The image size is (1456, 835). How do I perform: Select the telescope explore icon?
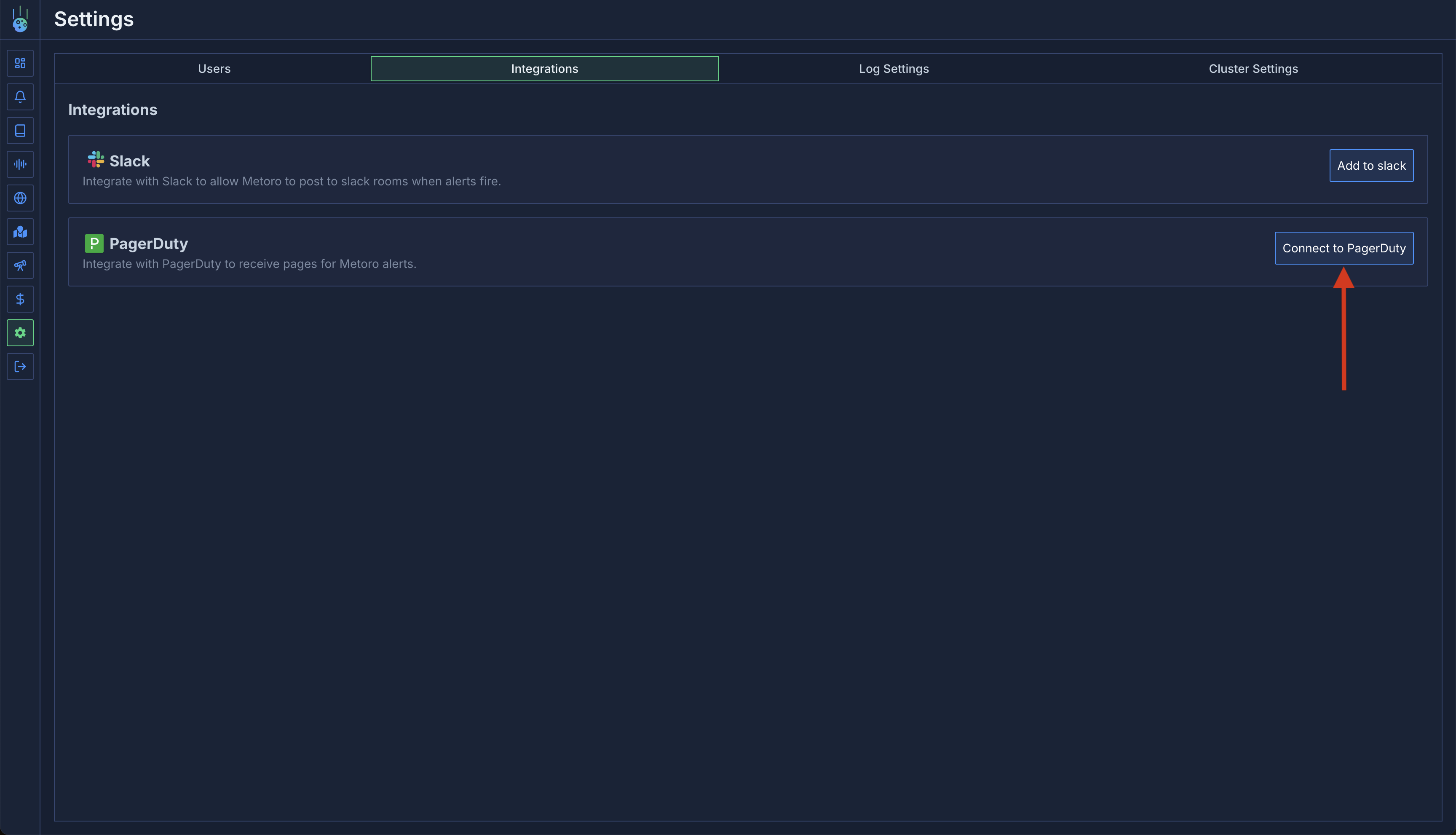pos(20,265)
